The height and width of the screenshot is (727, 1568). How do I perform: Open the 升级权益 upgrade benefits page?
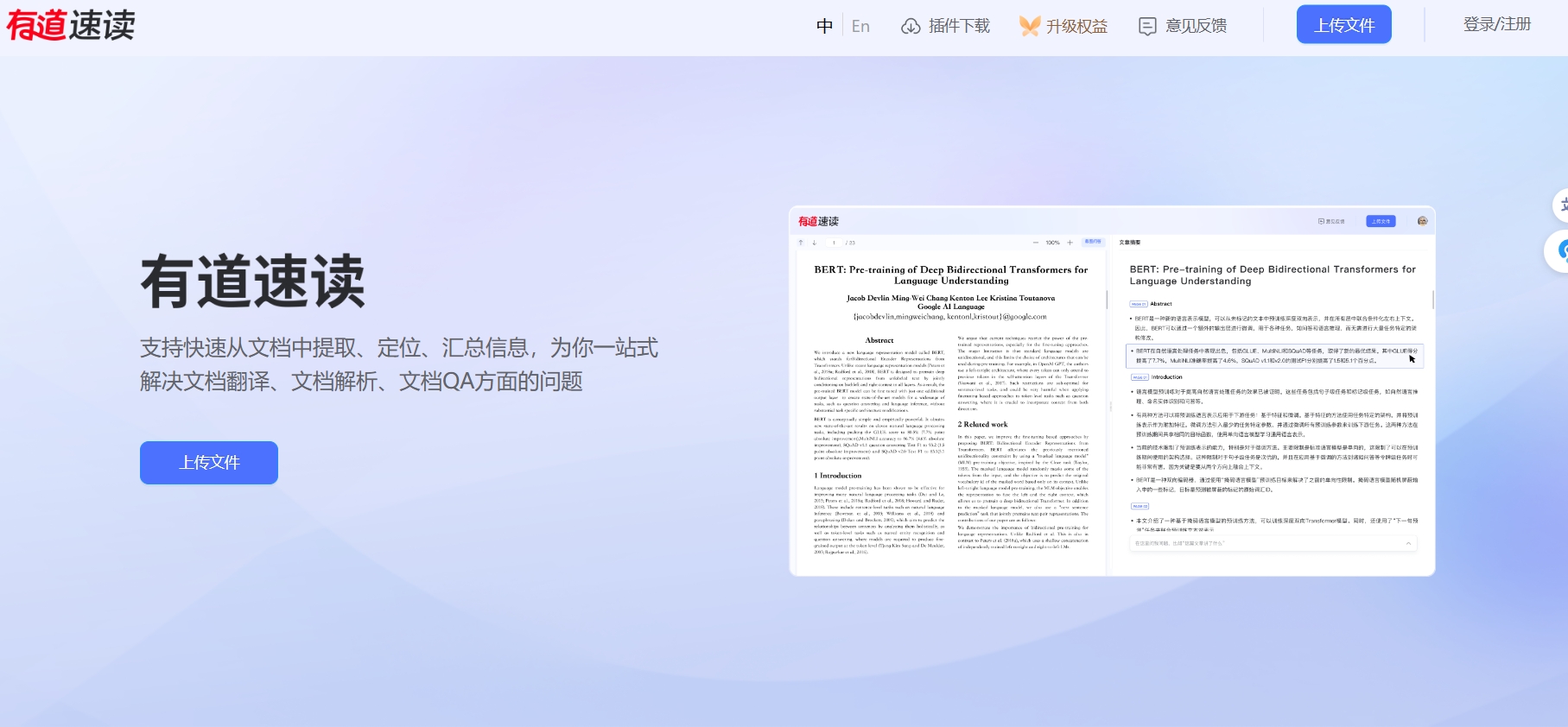1063,26
